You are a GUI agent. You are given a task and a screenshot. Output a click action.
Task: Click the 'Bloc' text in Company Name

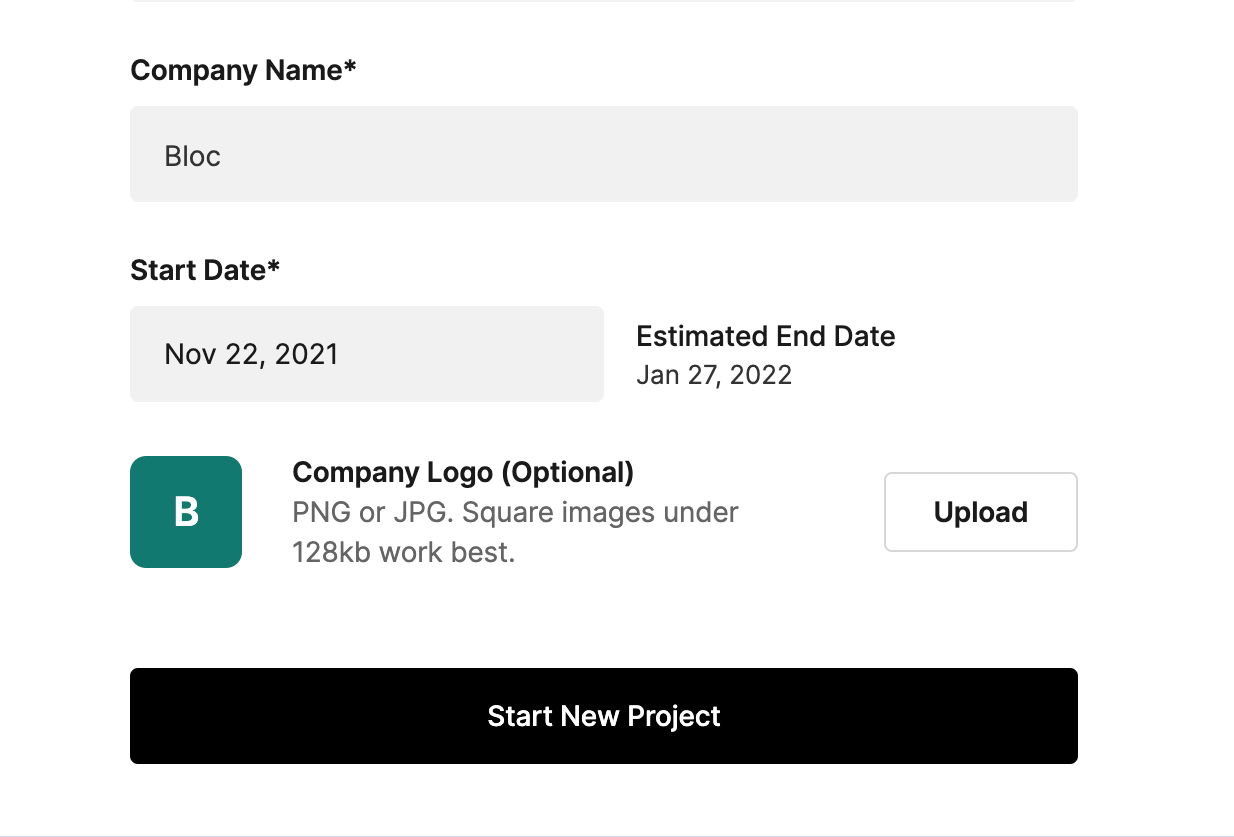pyautogui.click(x=192, y=156)
